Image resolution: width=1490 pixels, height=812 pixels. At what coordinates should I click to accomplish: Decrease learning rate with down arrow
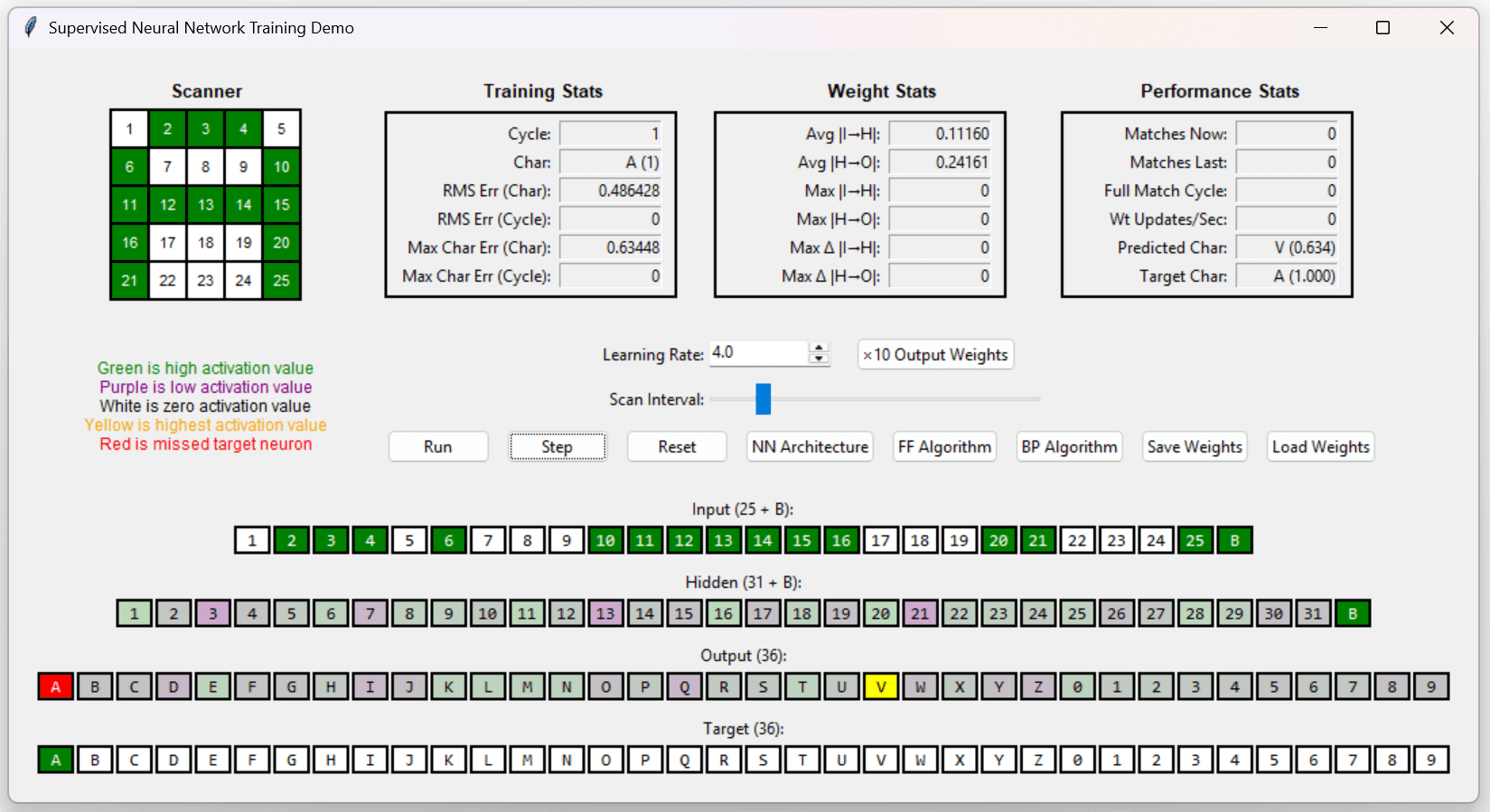tap(819, 359)
